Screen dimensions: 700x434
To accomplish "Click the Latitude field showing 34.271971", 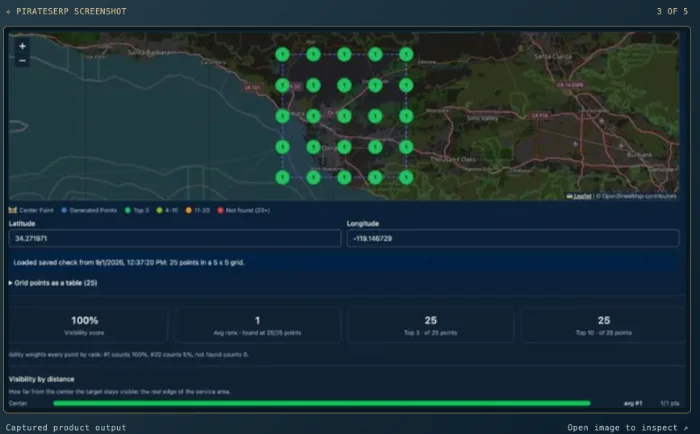I will click(x=175, y=238).
